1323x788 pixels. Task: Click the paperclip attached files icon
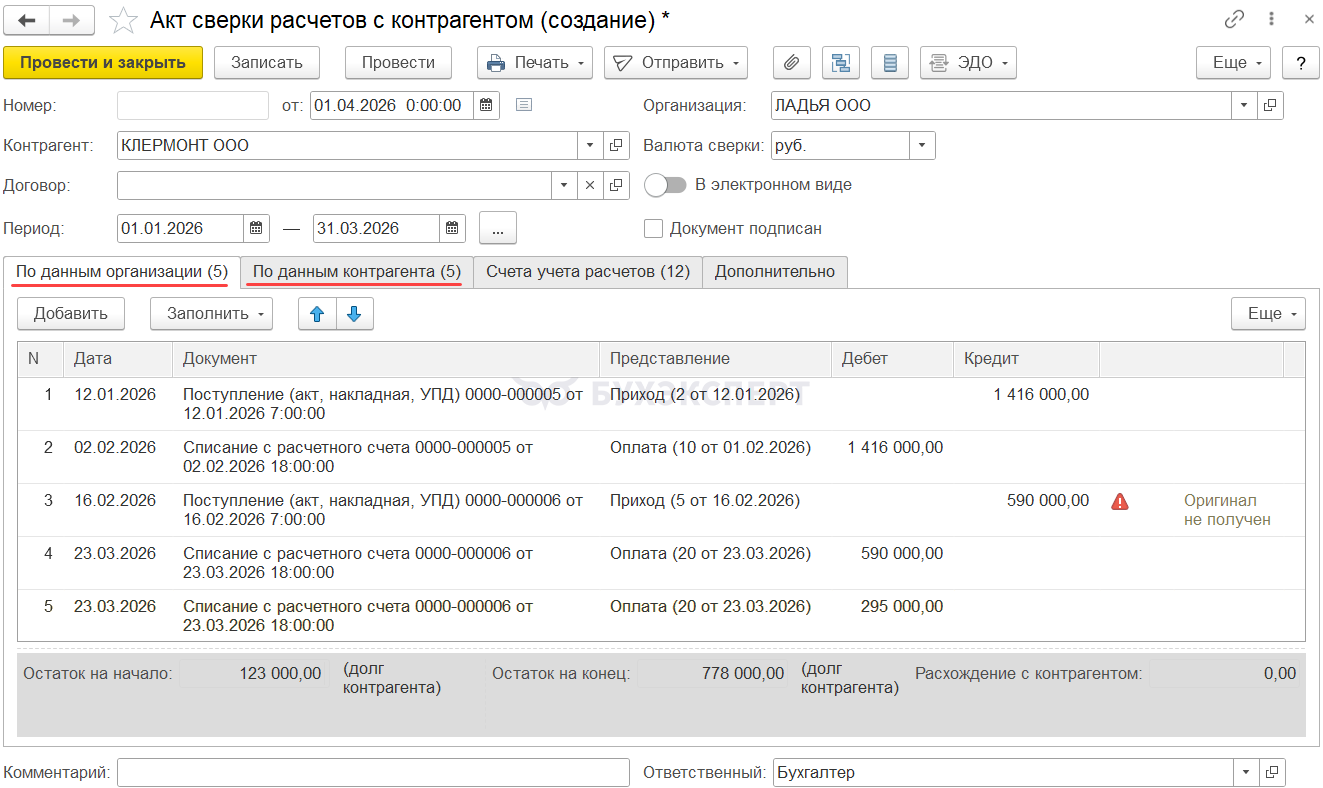point(791,63)
